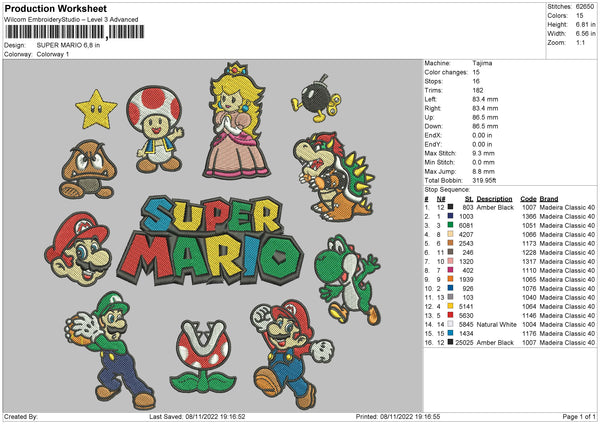
Task: Select the Color changes value 15
Action: point(476,72)
